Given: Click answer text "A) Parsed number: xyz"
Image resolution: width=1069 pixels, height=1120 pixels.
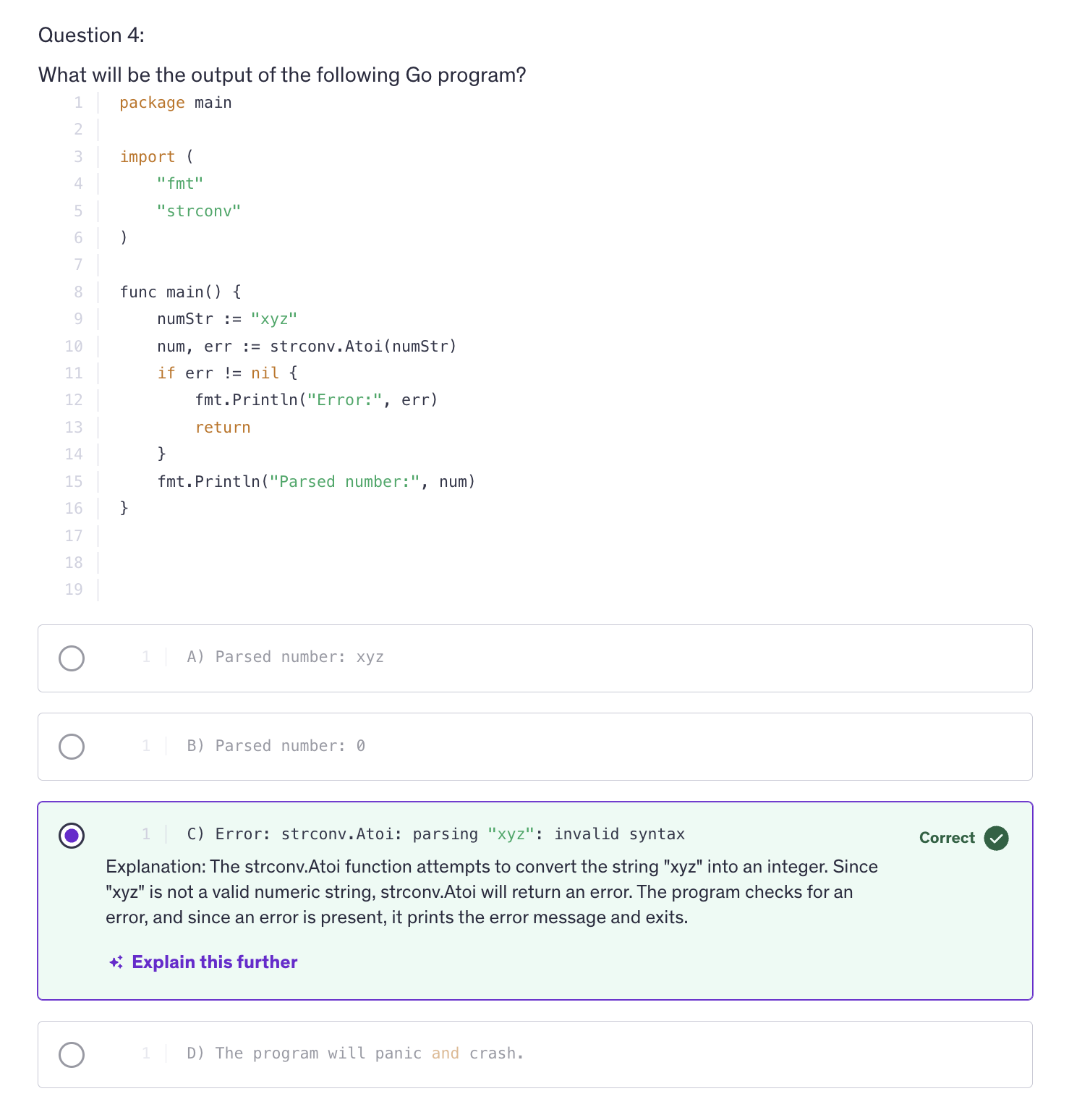Looking at the screenshot, I should [x=285, y=657].
